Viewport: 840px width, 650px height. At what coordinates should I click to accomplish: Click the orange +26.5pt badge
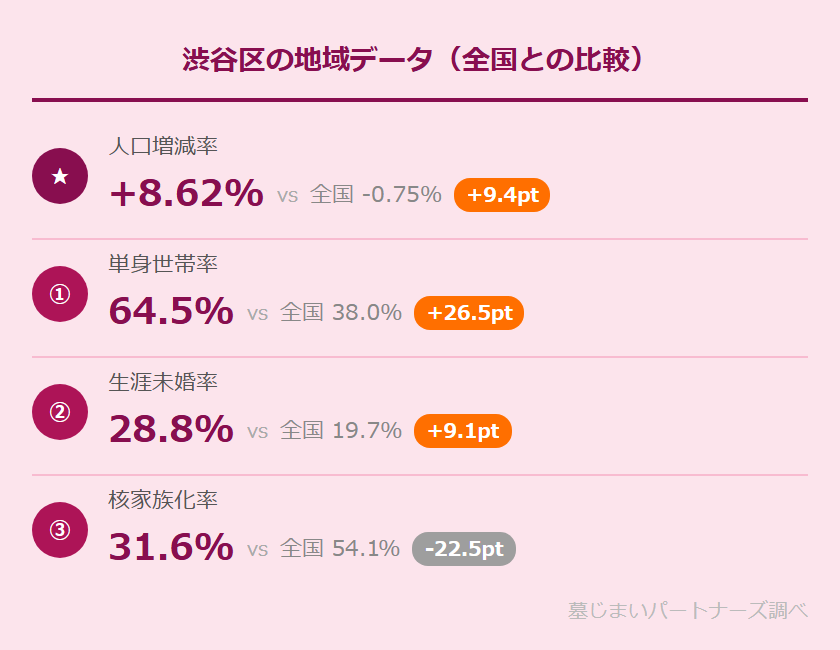(x=469, y=313)
